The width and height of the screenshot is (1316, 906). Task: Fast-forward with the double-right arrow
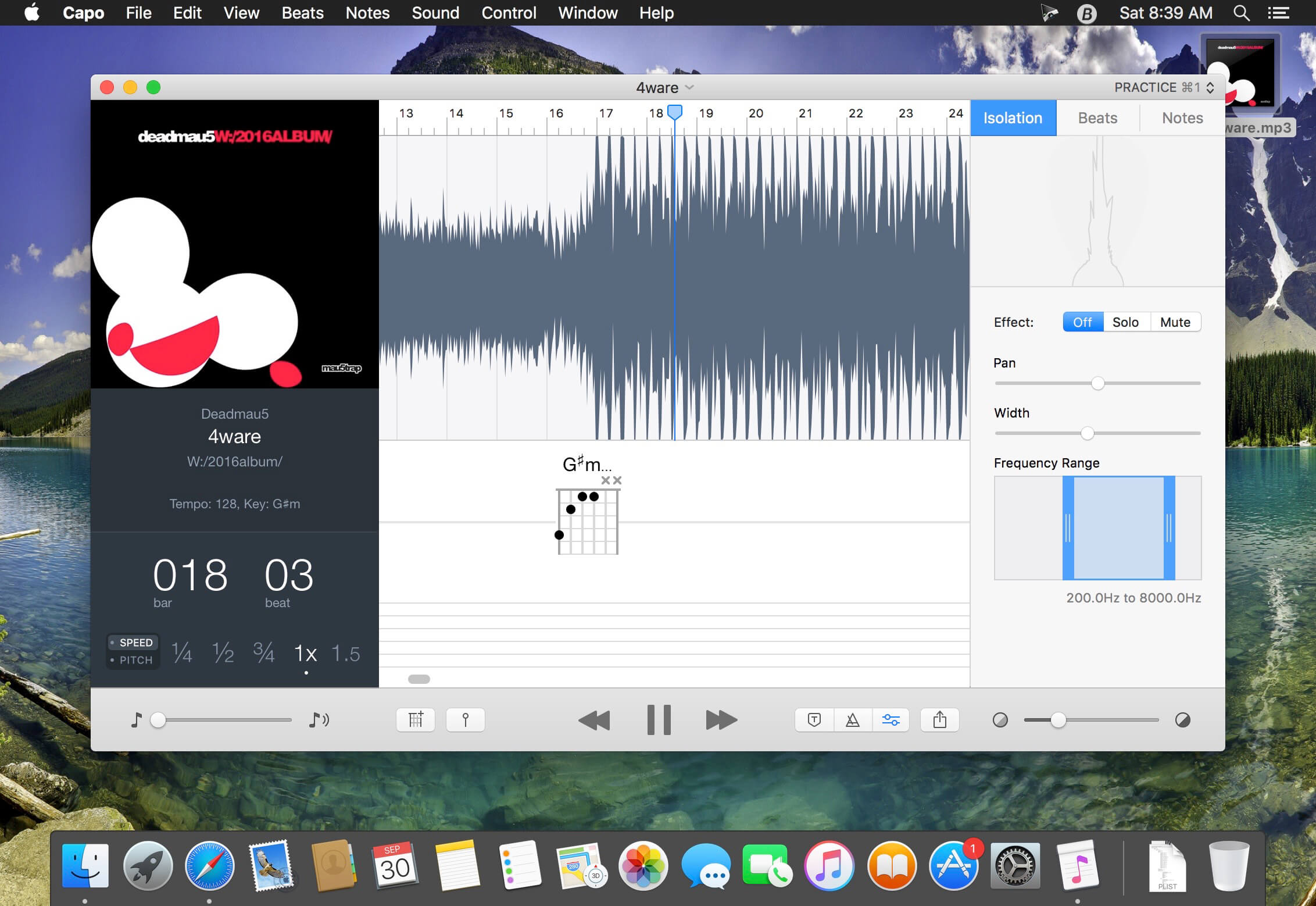point(721,720)
